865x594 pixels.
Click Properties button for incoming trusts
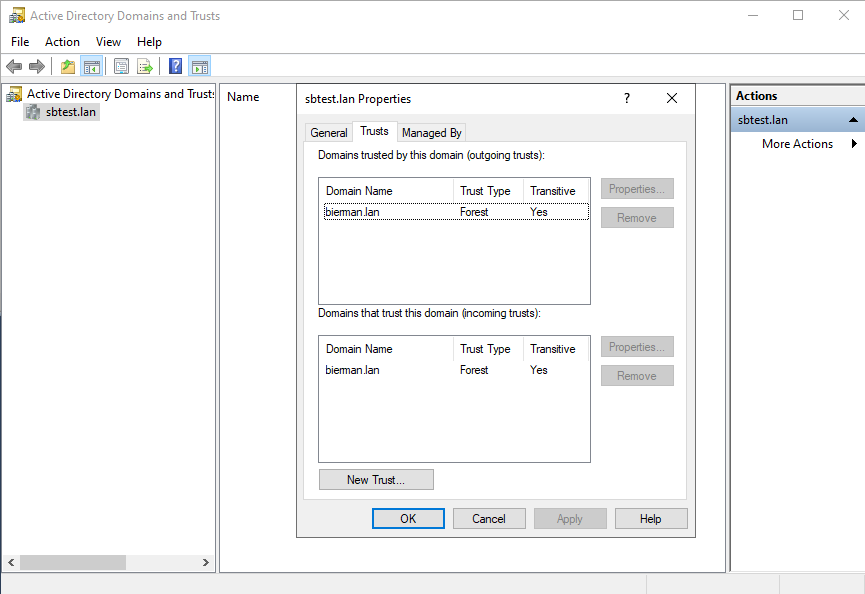click(637, 347)
